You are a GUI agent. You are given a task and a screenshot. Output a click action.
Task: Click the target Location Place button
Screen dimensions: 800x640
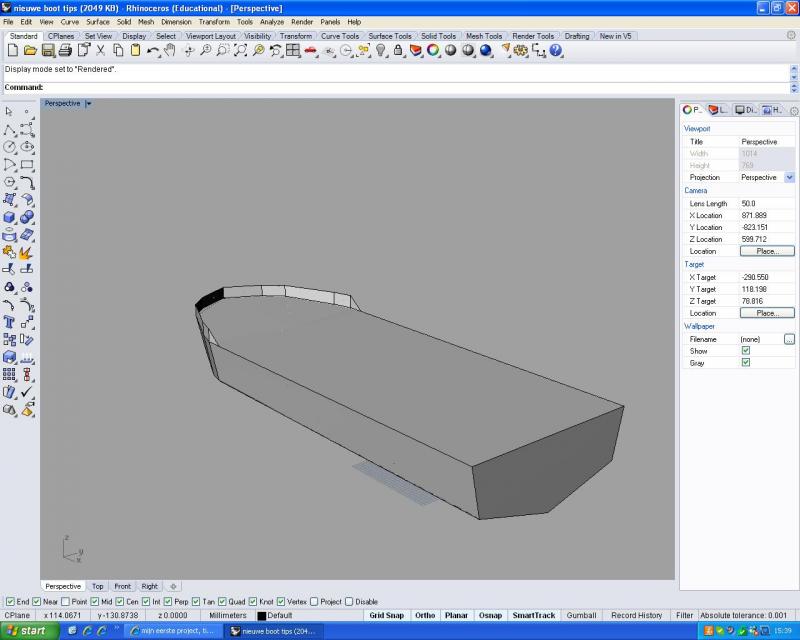click(767, 313)
